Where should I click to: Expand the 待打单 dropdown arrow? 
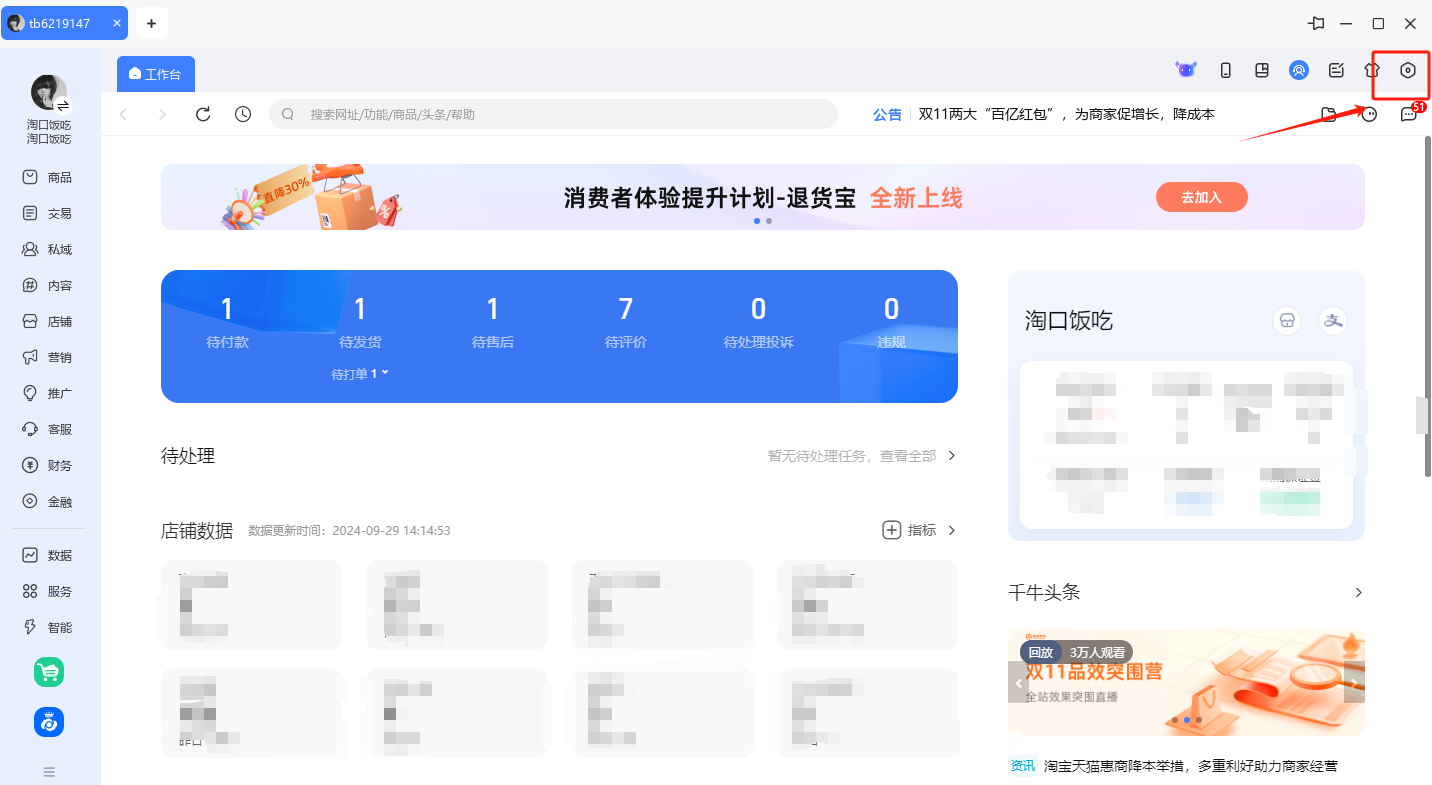[x=385, y=372]
